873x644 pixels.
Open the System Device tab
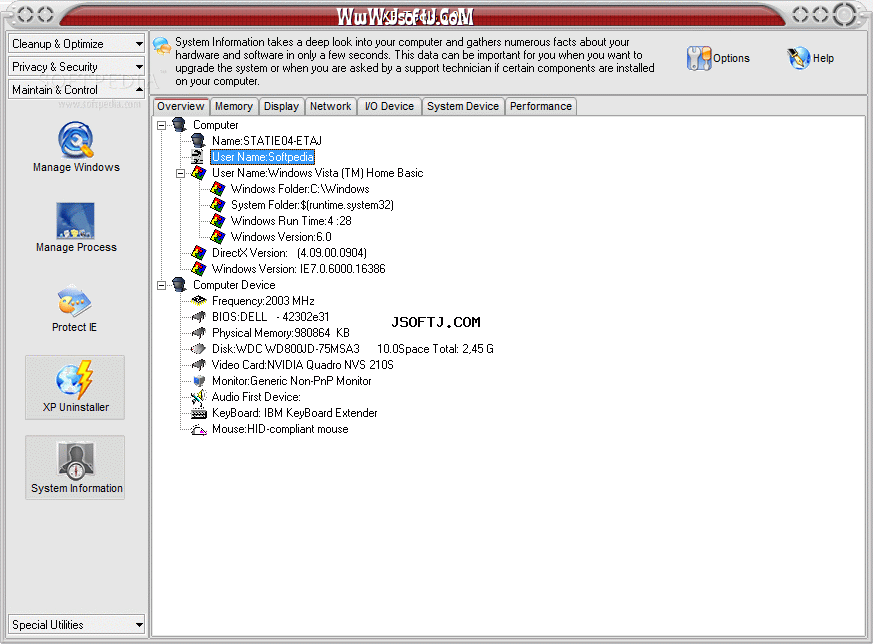coord(463,106)
